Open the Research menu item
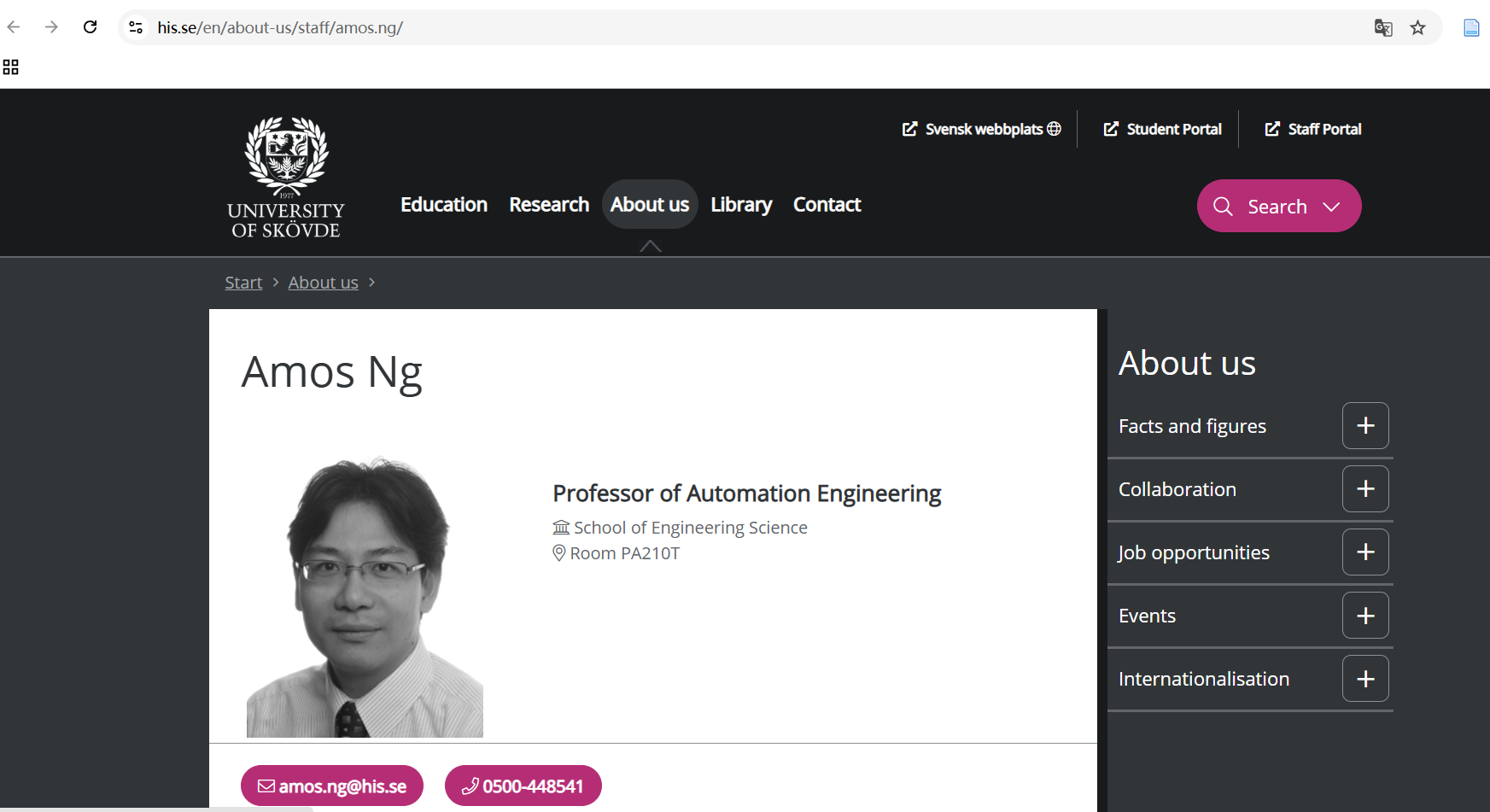 pyautogui.click(x=548, y=205)
